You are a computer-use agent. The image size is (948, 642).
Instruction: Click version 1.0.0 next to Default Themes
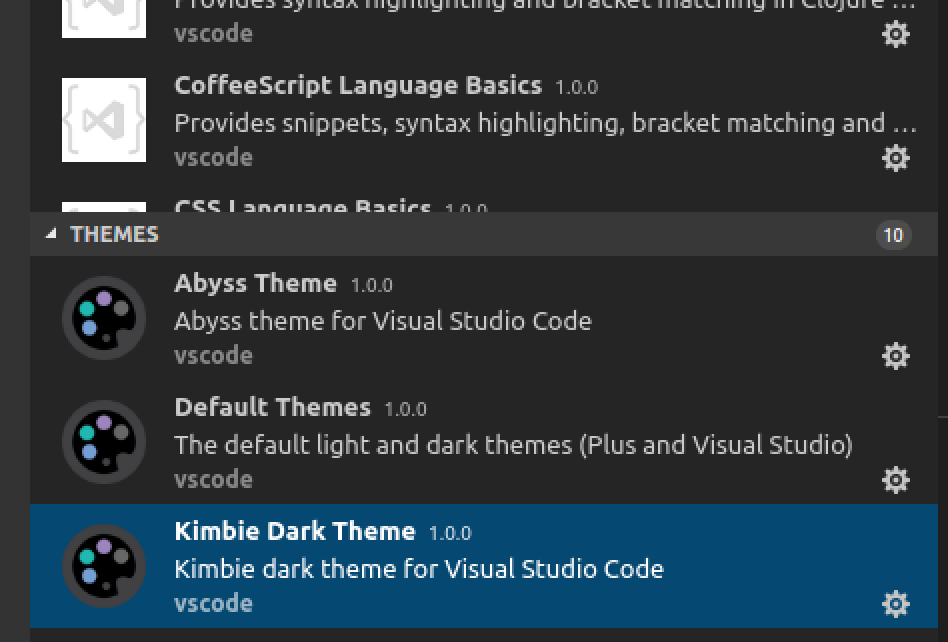point(407,408)
